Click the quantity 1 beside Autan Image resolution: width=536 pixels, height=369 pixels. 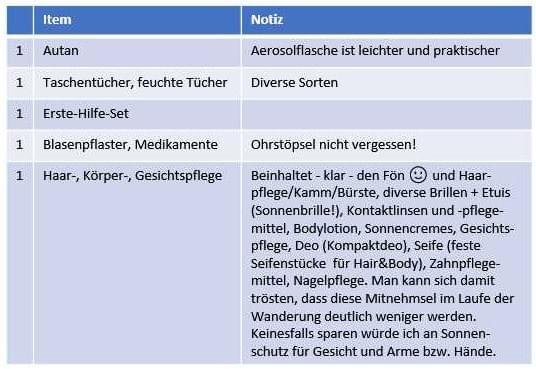[19, 51]
